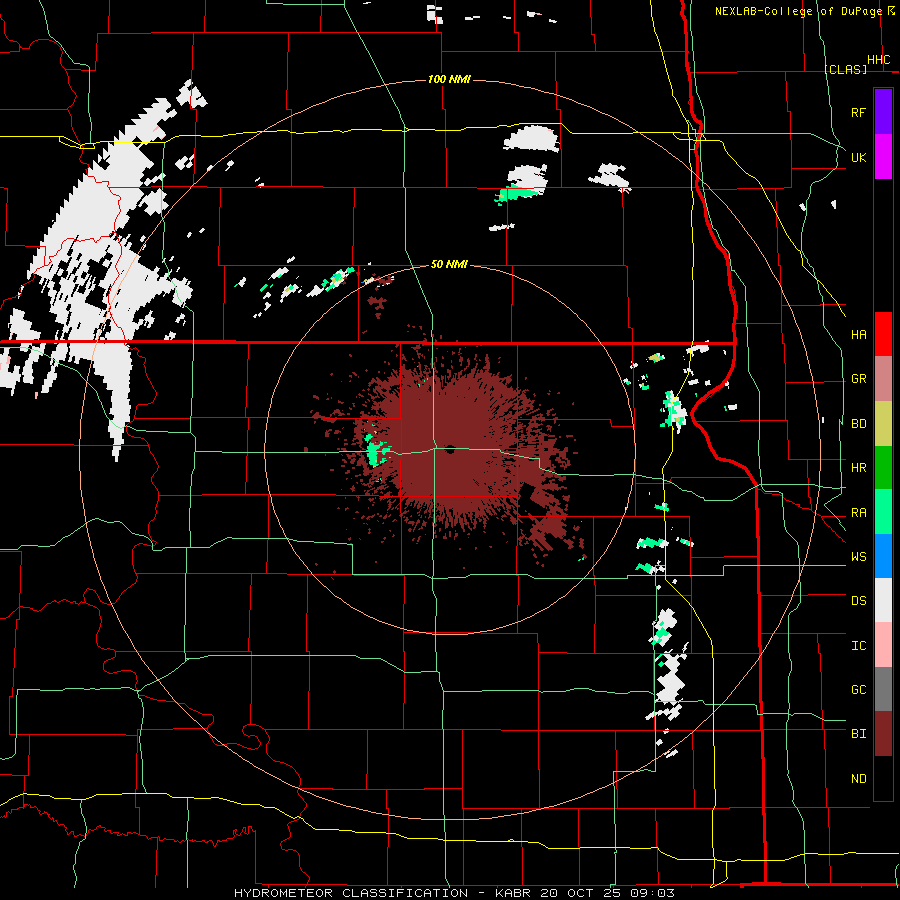The width and height of the screenshot is (900, 900).
Task: Click the "WS" legend label
Action: (858, 556)
